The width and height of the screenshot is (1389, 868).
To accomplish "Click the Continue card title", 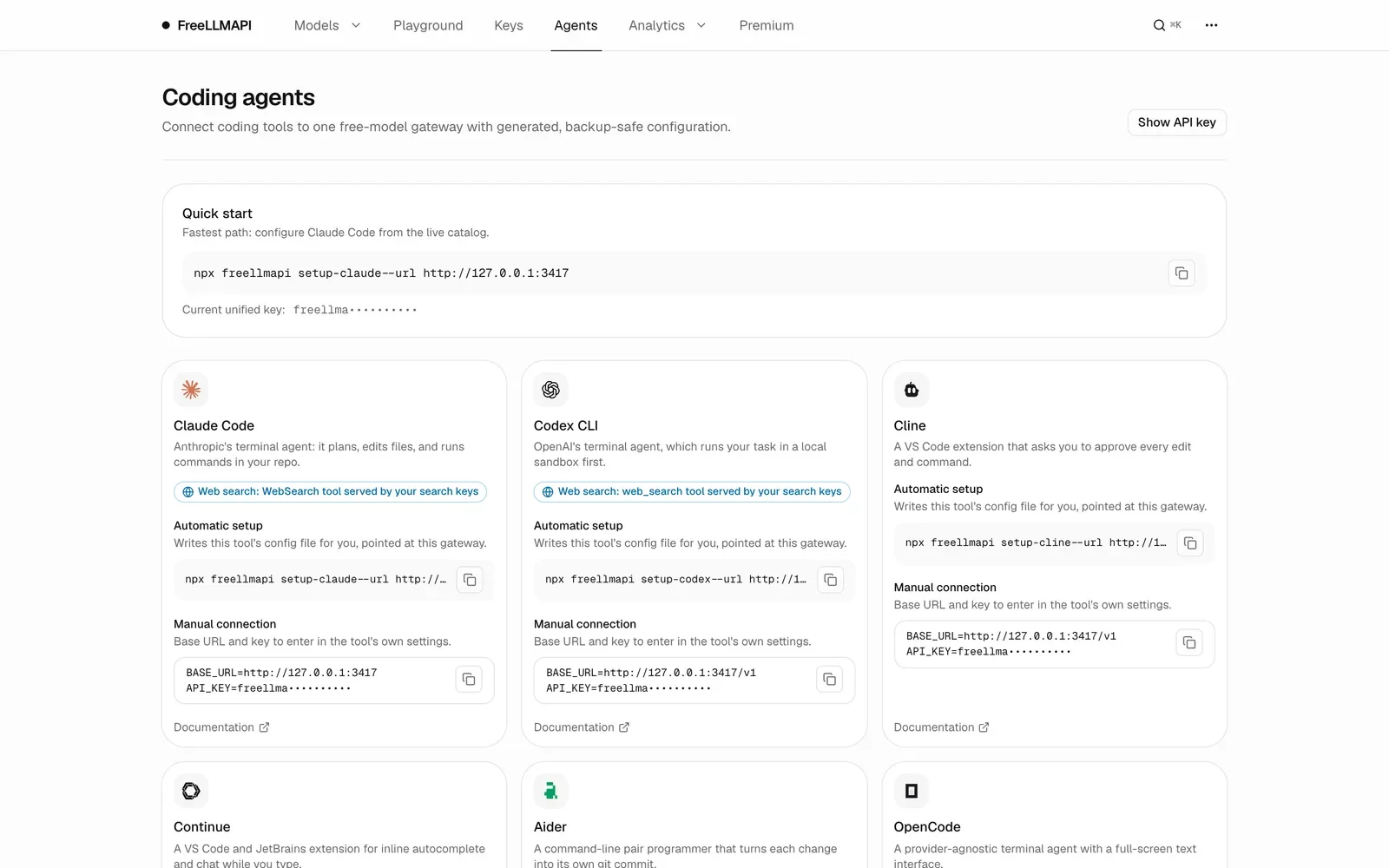I will (x=202, y=827).
